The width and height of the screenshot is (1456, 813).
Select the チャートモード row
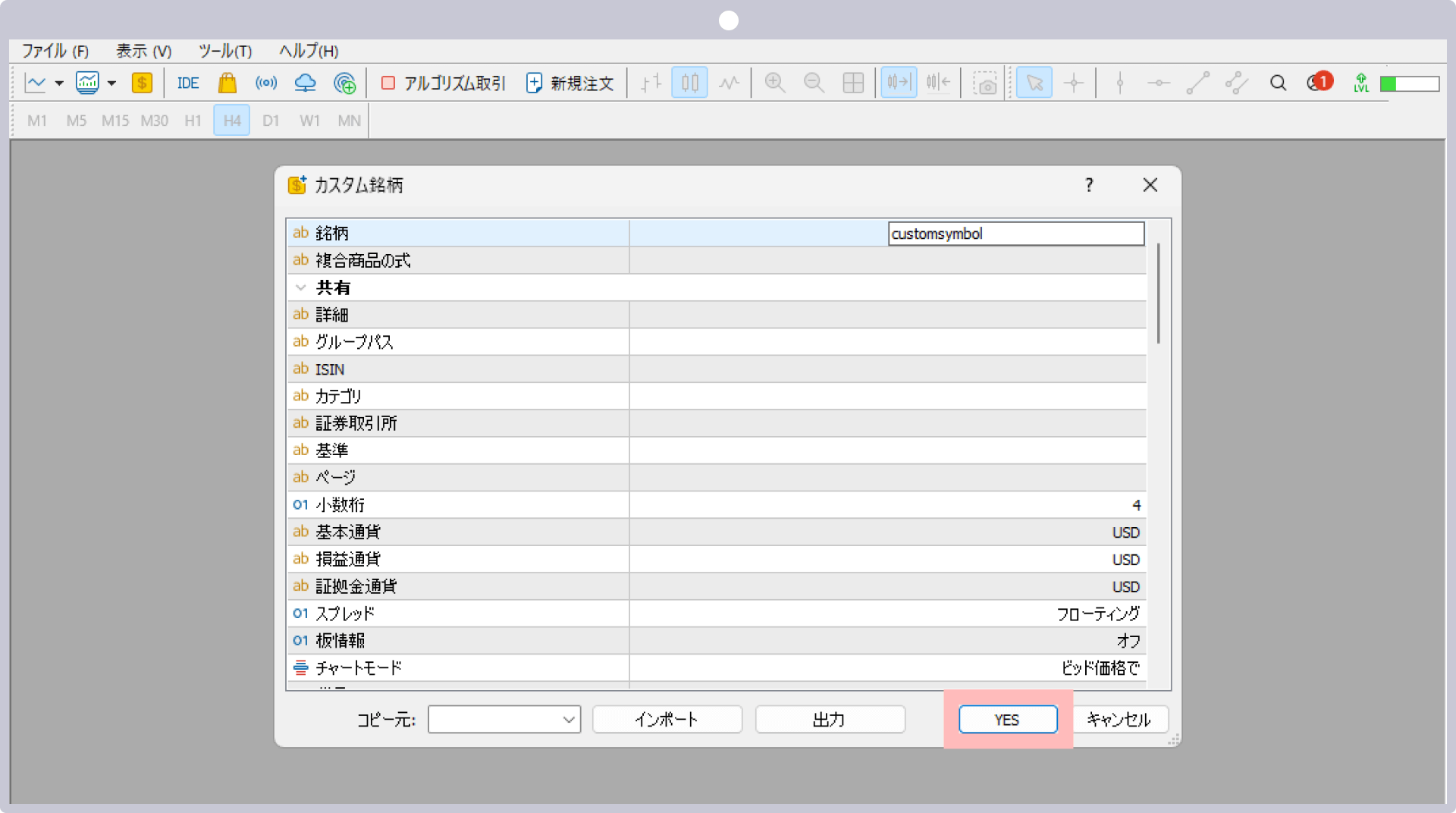point(717,667)
